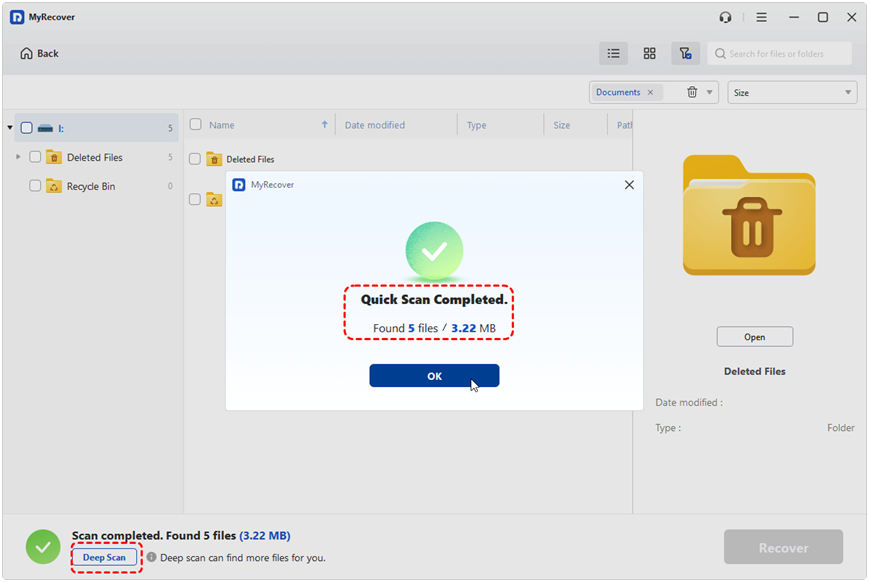Click the 'Folder' type value in the preview pane
Screen dimensions: 869x582
pos(841,428)
